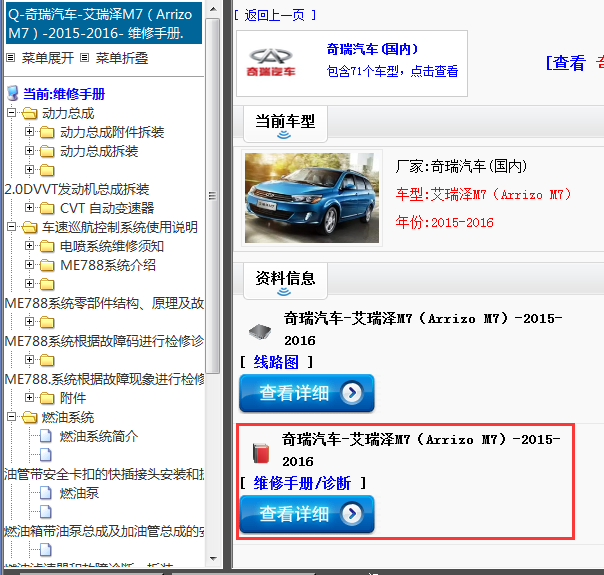Select ME788系统零部件结构、原理及故 tree item
Image resolution: width=604 pixels, height=575 pixels.
[104, 303]
